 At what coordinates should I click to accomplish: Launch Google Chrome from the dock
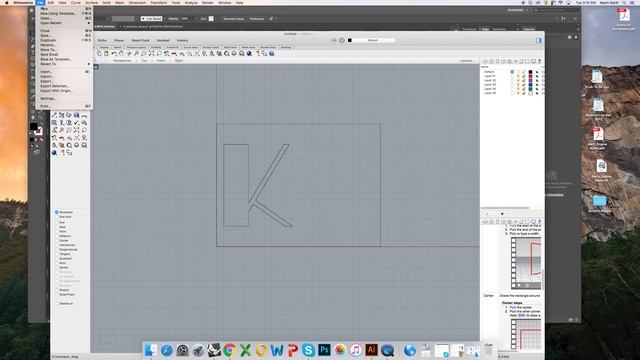pyautogui.click(x=229, y=350)
